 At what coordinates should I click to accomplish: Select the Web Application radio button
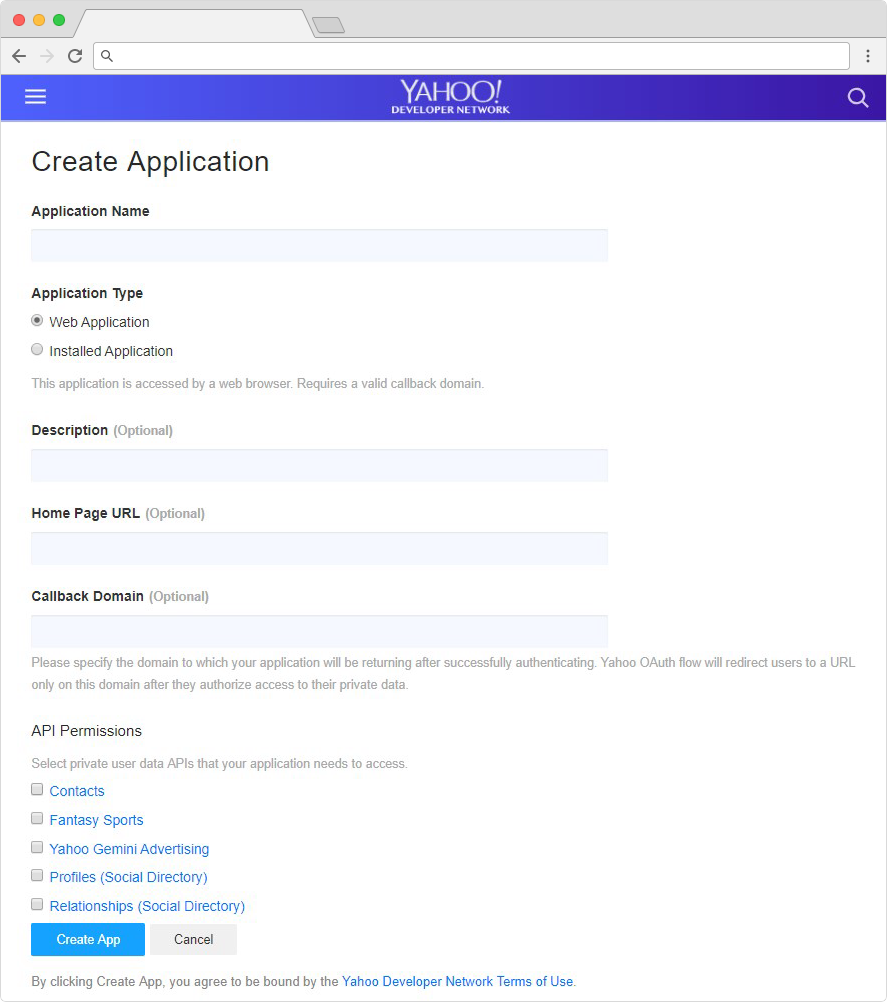[x=37, y=320]
